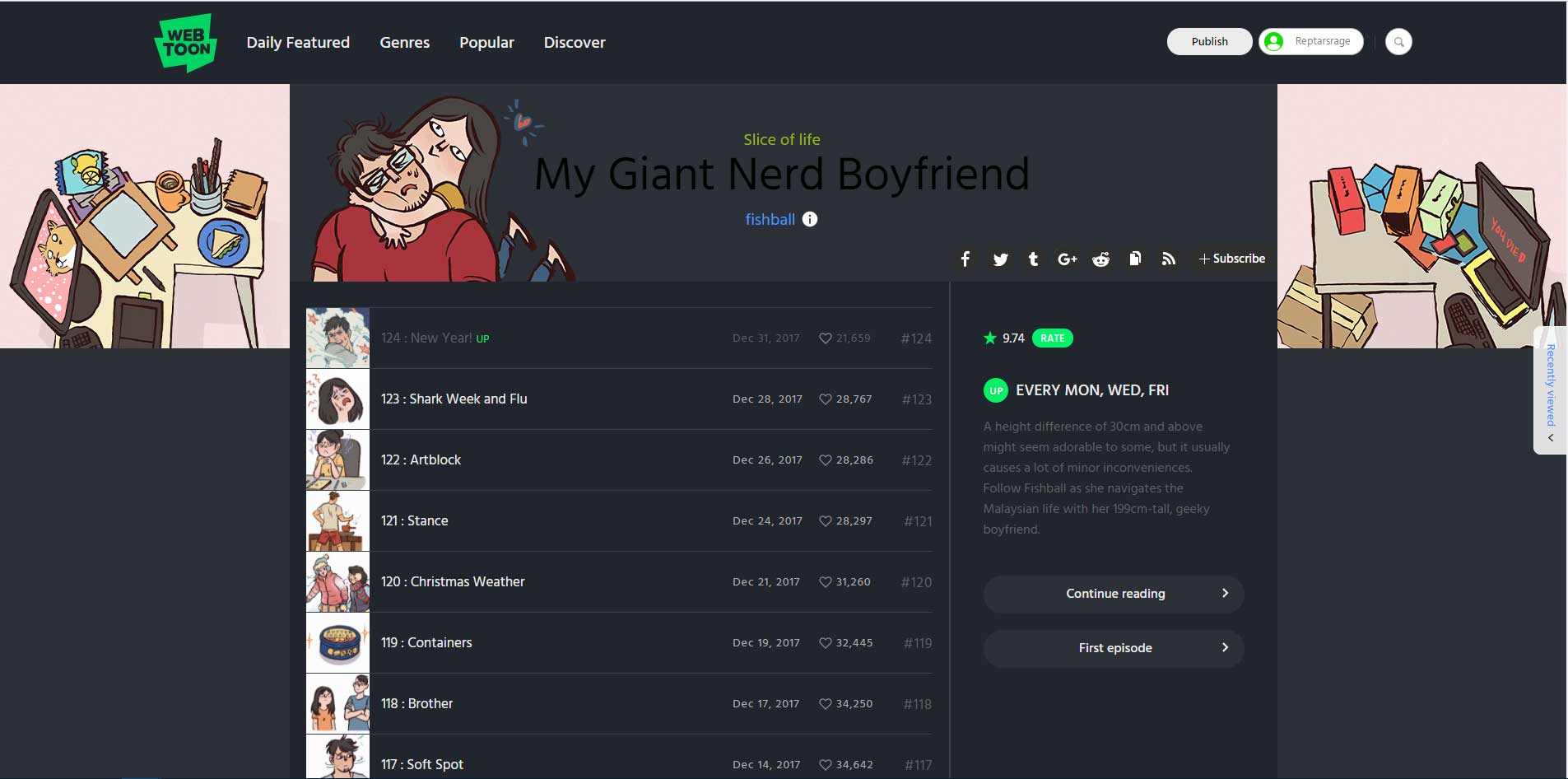Click the author info icon beside fishball
Screen dimensions: 1568x779
tap(810, 219)
